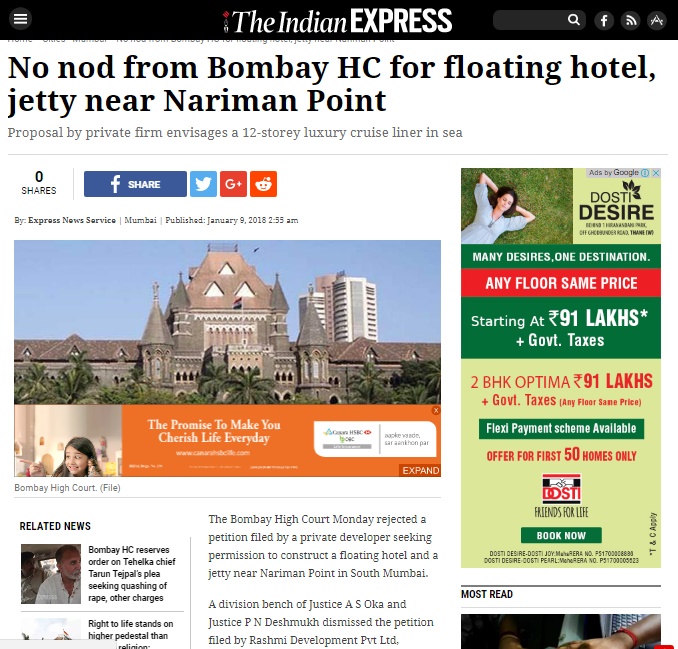Open the hamburger navigation menu
This screenshot has height=649, width=678.
tap(20, 19)
